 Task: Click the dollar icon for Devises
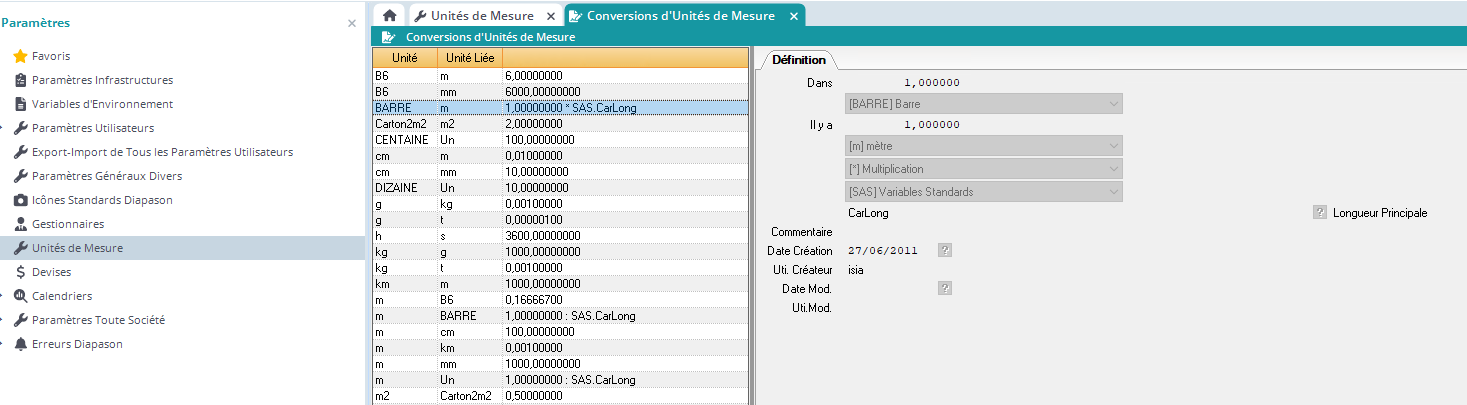coord(20,272)
